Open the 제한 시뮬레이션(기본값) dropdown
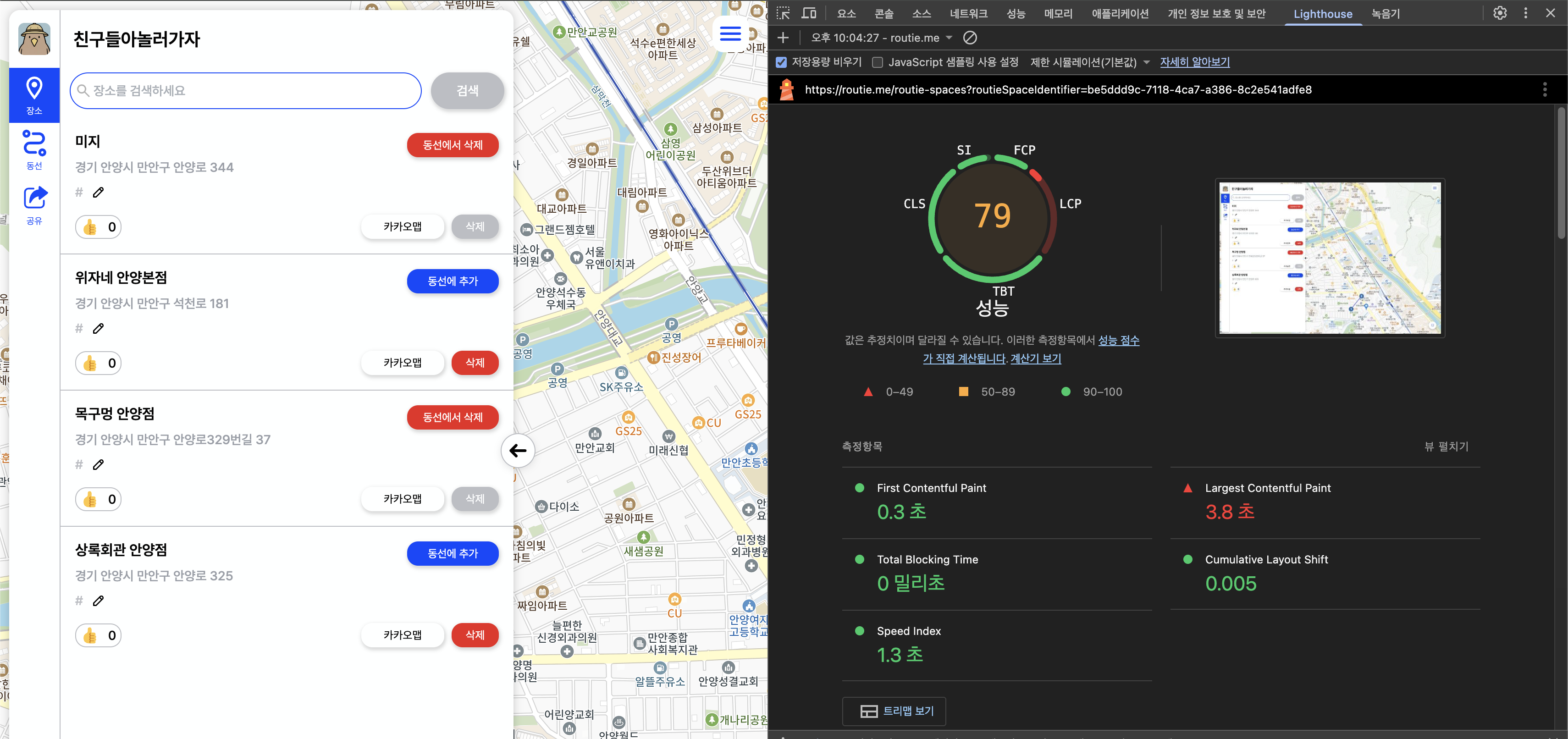 click(1089, 62)
